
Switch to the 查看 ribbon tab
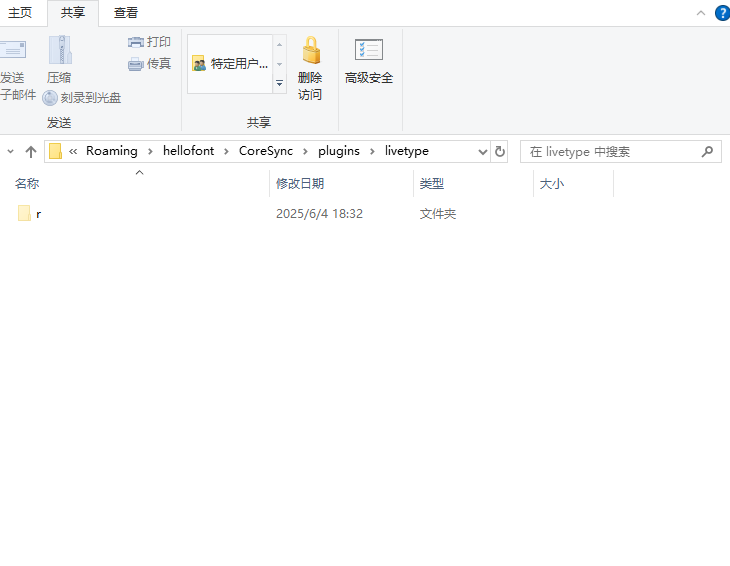pos(126,13)
